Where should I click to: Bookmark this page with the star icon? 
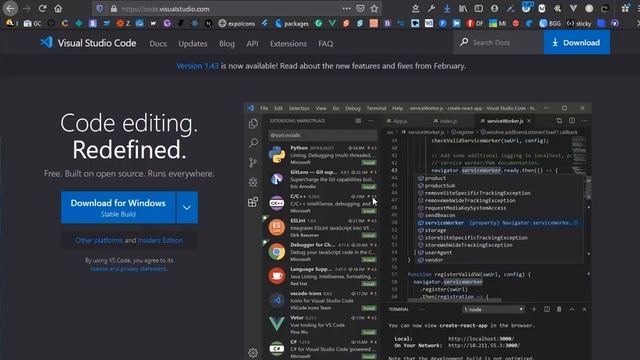click(x=374, y=9)
